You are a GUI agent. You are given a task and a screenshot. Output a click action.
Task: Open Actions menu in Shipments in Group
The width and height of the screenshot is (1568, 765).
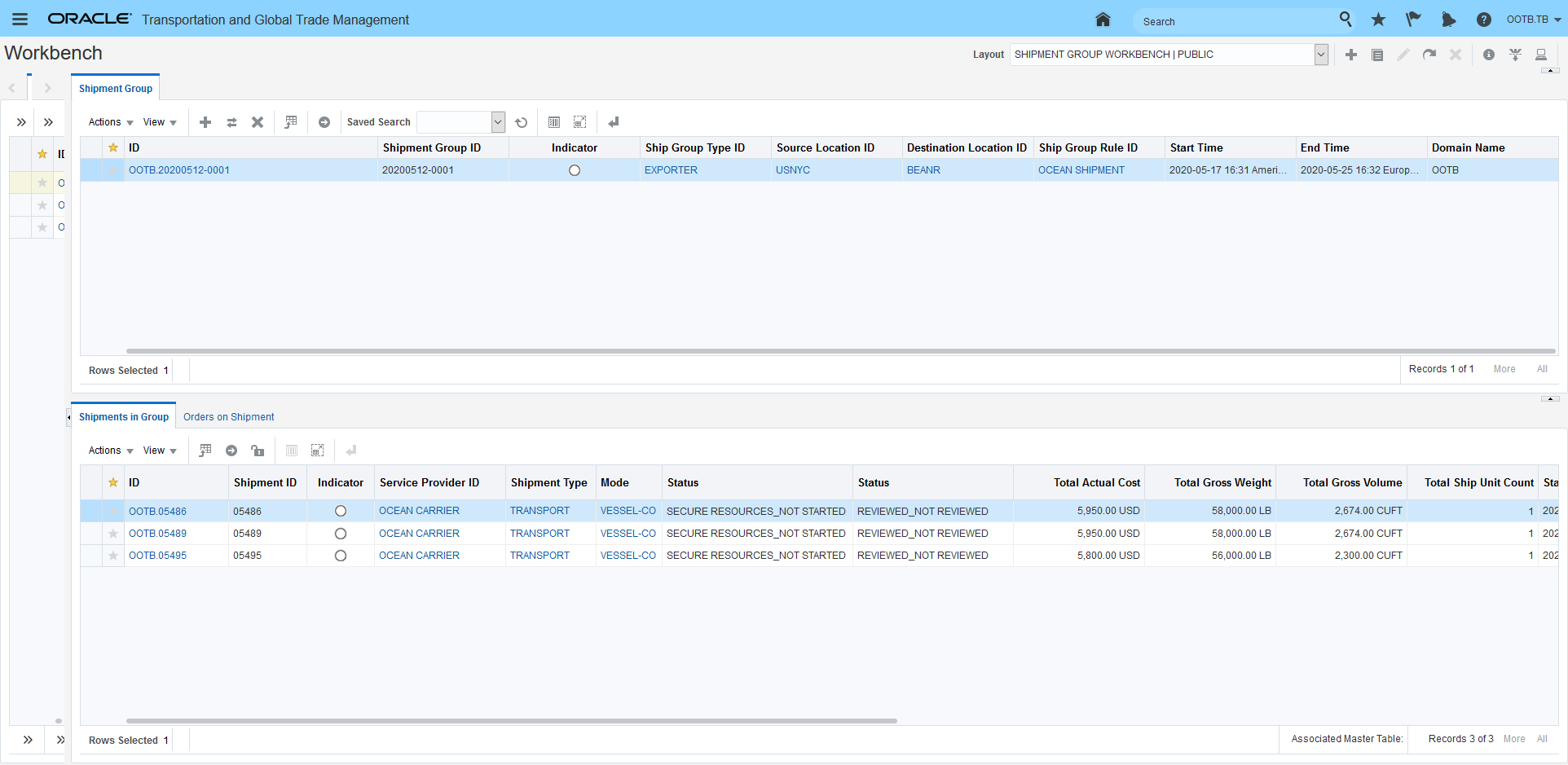(x=110, y=451)
